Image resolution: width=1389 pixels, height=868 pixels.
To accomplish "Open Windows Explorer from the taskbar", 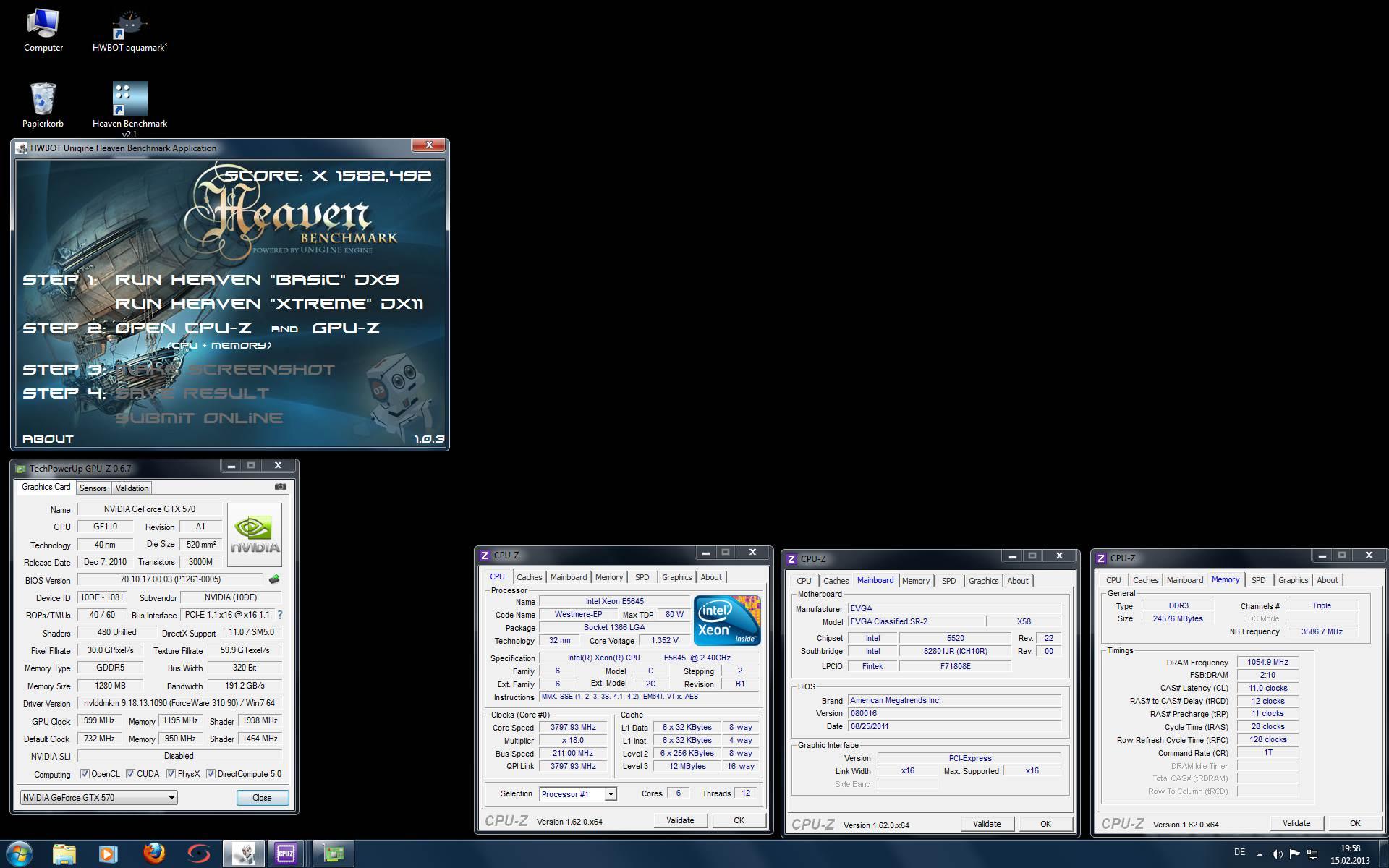I will coord(64,854).
